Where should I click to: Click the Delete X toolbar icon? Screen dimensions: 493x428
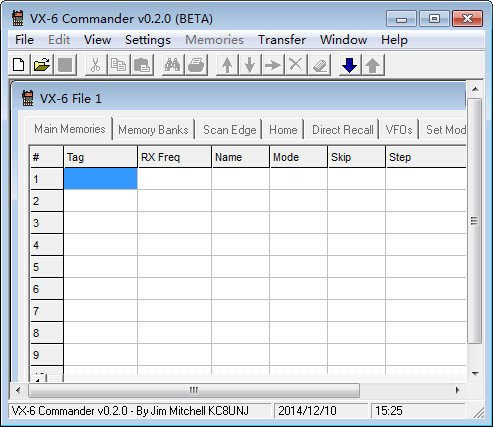pyautogui.click(x=296, y=65)
